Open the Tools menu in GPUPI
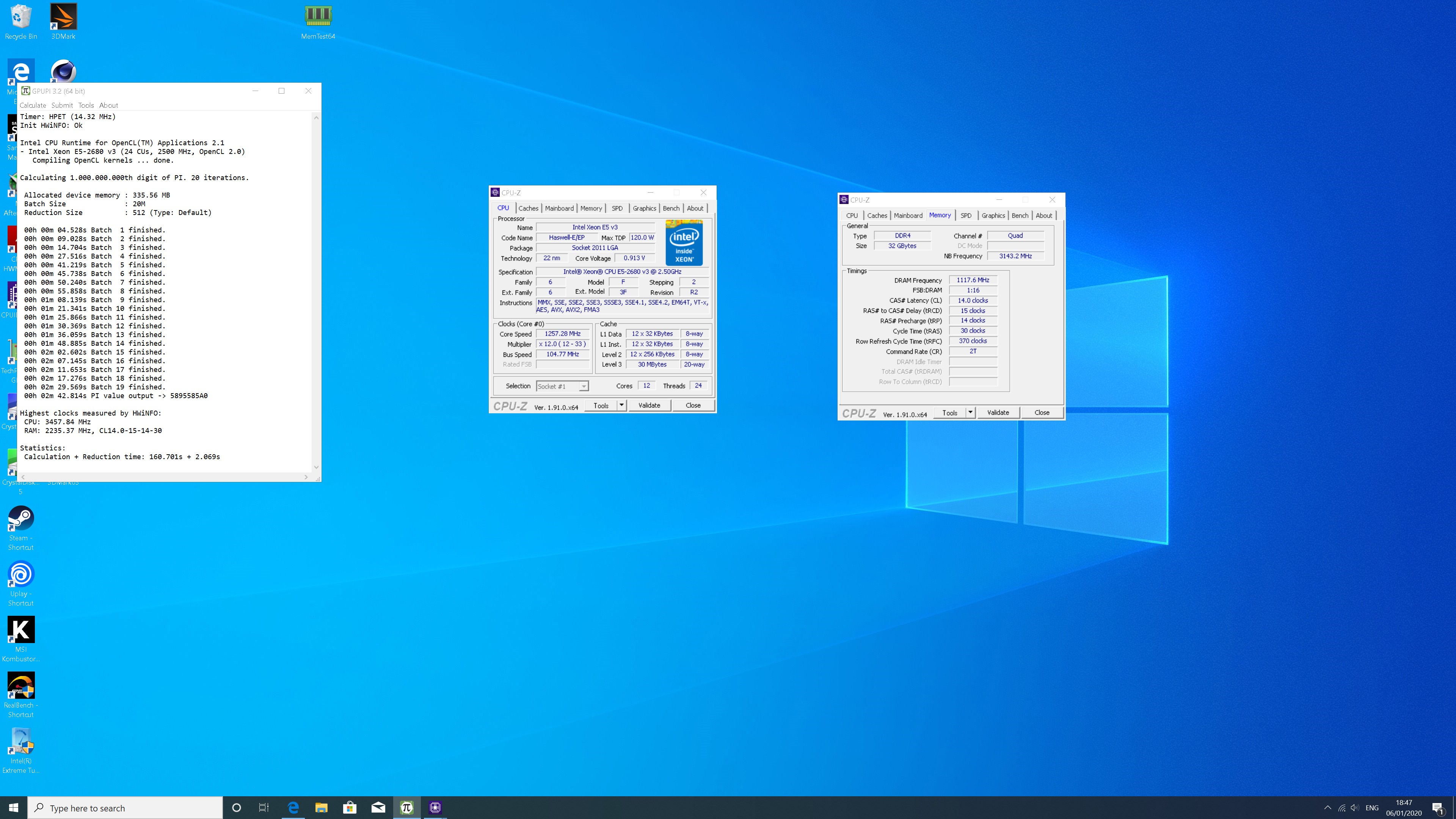Image resolution: width=1456 pixels, height=819 pixels. tap(86, 105)
